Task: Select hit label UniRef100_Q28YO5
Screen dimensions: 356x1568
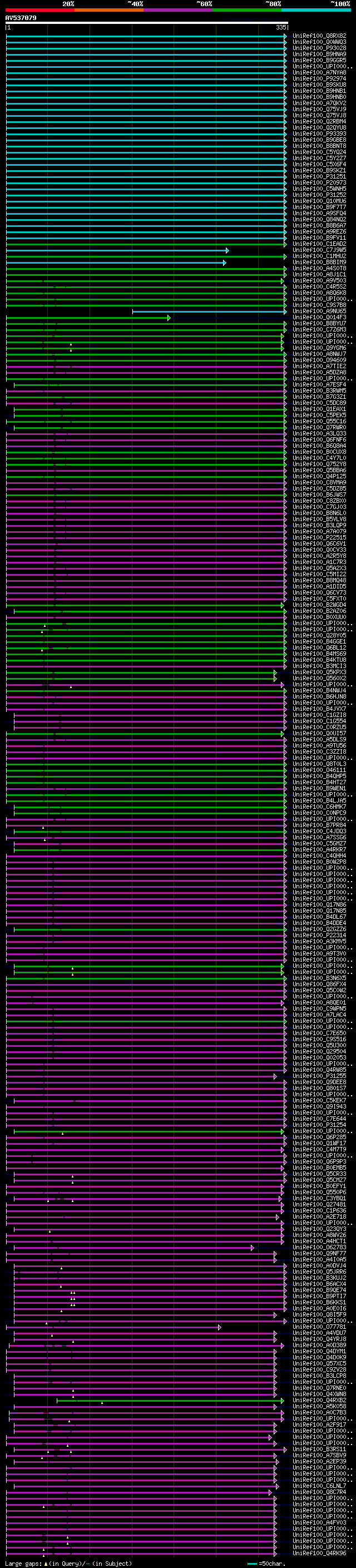Action: click(x=319, y=635)
